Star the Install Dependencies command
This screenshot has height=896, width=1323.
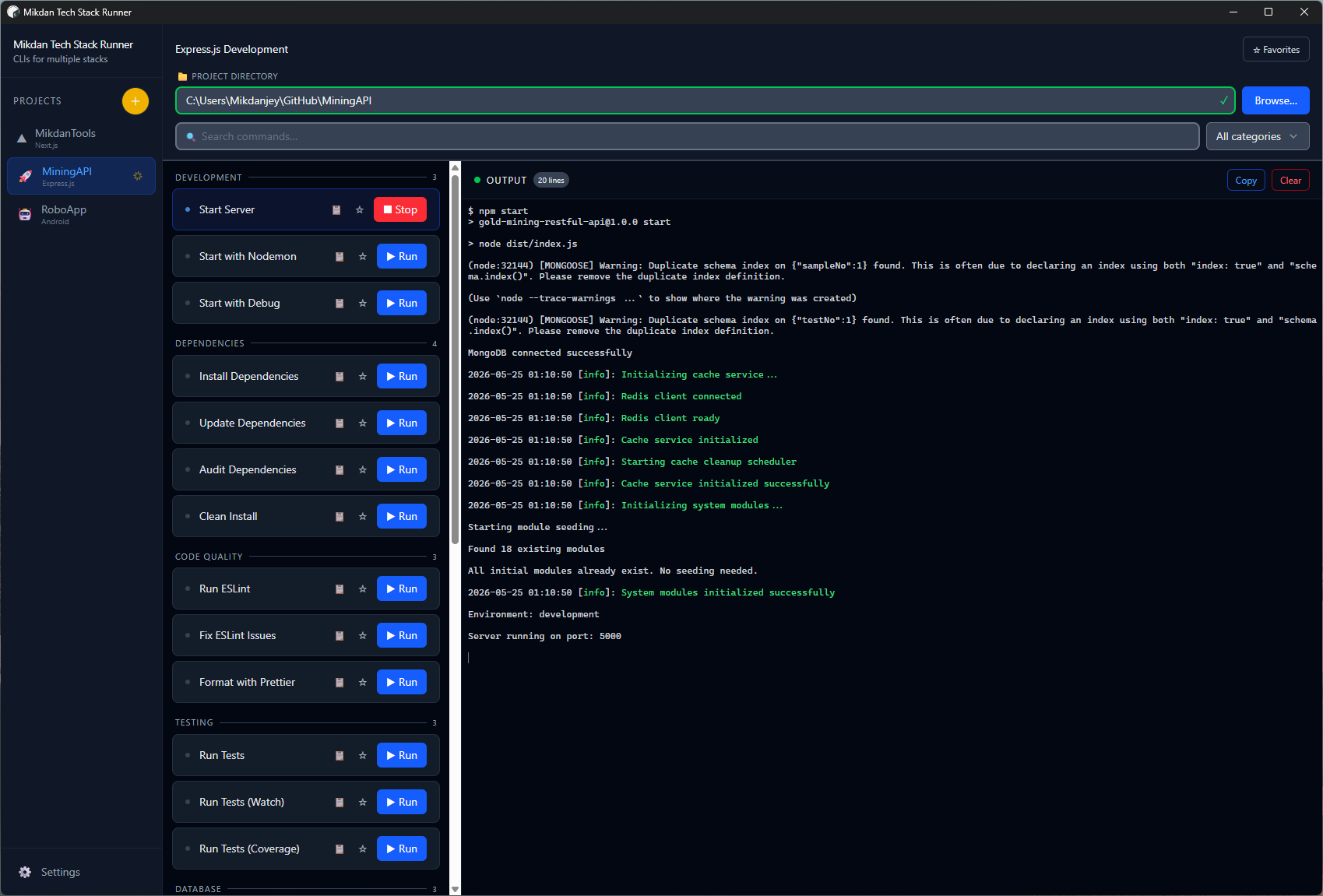click(363, 377)
